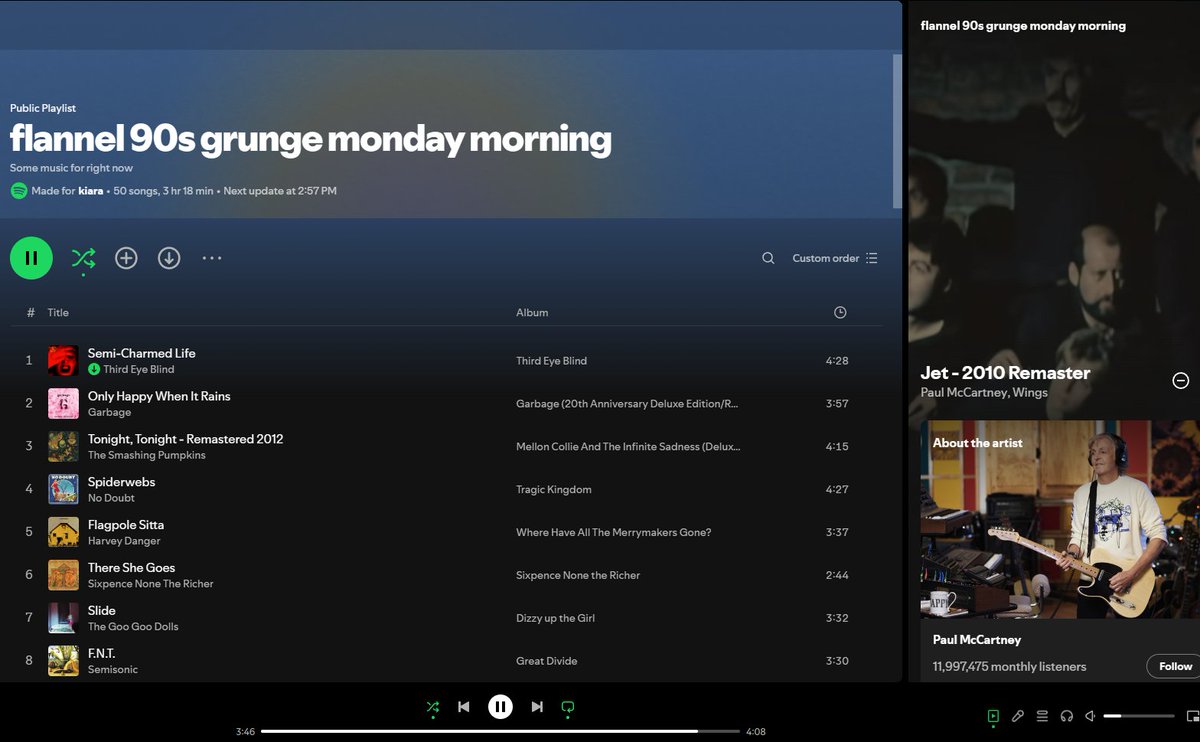Click the Spotify logo next to Made for
This screenshot has width=1200, height=742.
19,191
